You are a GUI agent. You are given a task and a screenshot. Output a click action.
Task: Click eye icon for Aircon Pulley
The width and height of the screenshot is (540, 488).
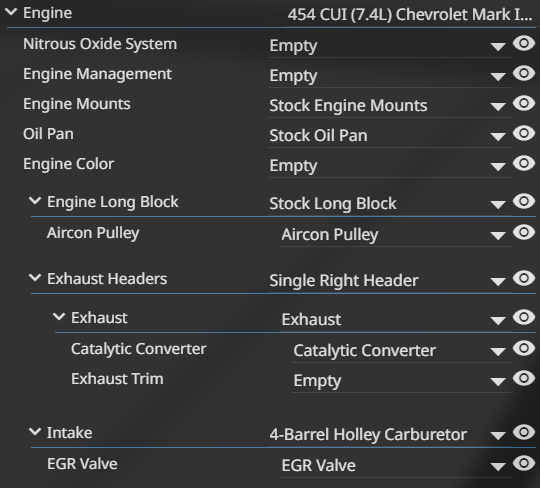pyautogui.click(x=524, y=232)
